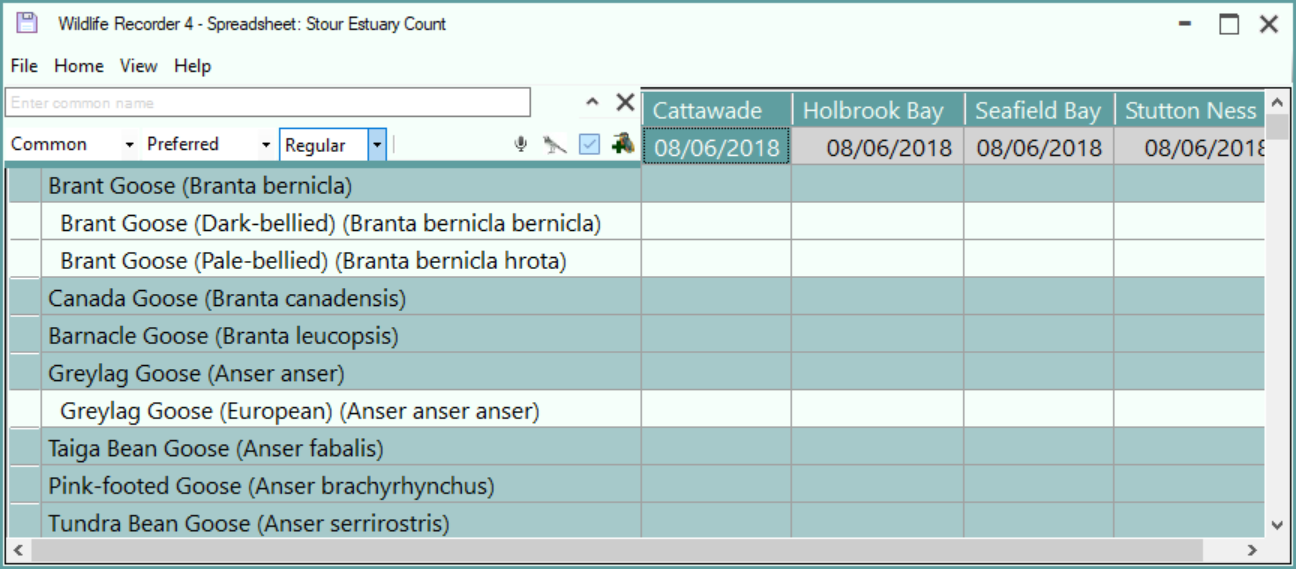Click the microphone voice input icon

pyautogui.click(x=521, y=144)
